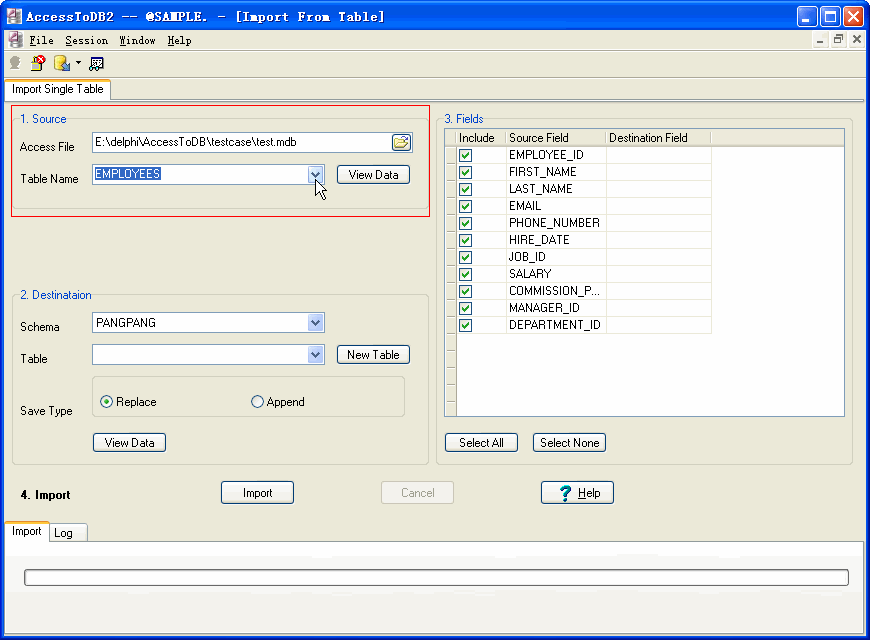Click the Include column header

click(480, 138)
